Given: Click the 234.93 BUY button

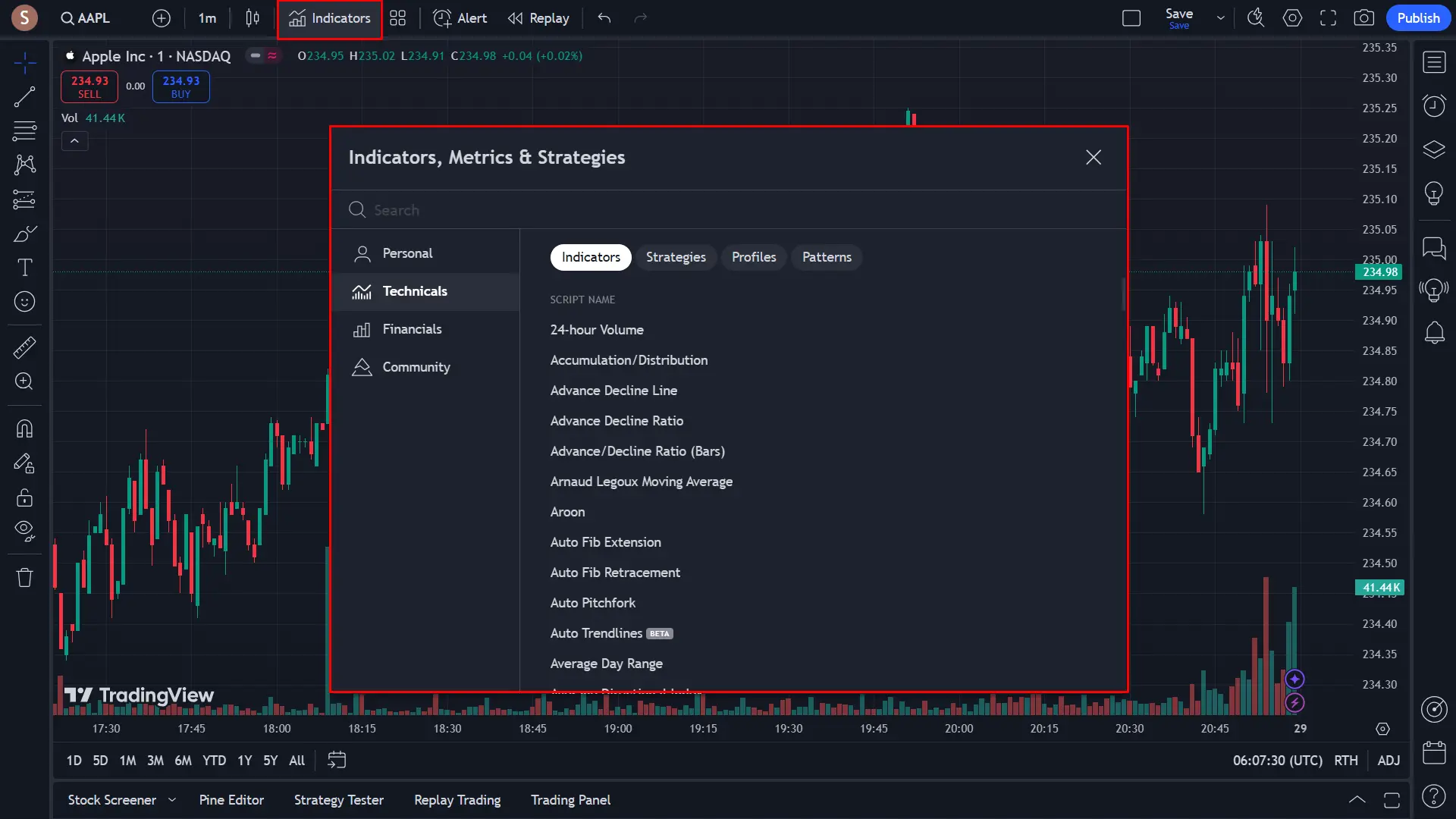Looking at the screenshot, I should click(181, 86).
